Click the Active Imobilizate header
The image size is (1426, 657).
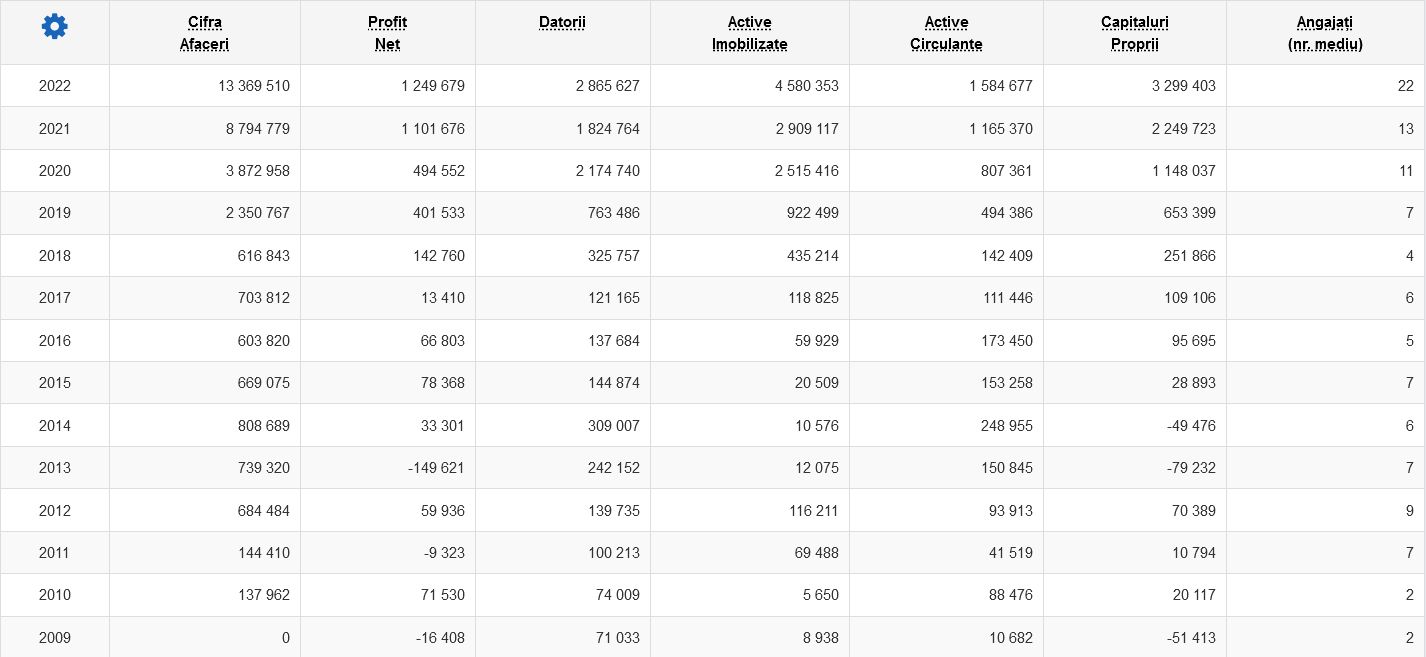click(x=749, y=33)
